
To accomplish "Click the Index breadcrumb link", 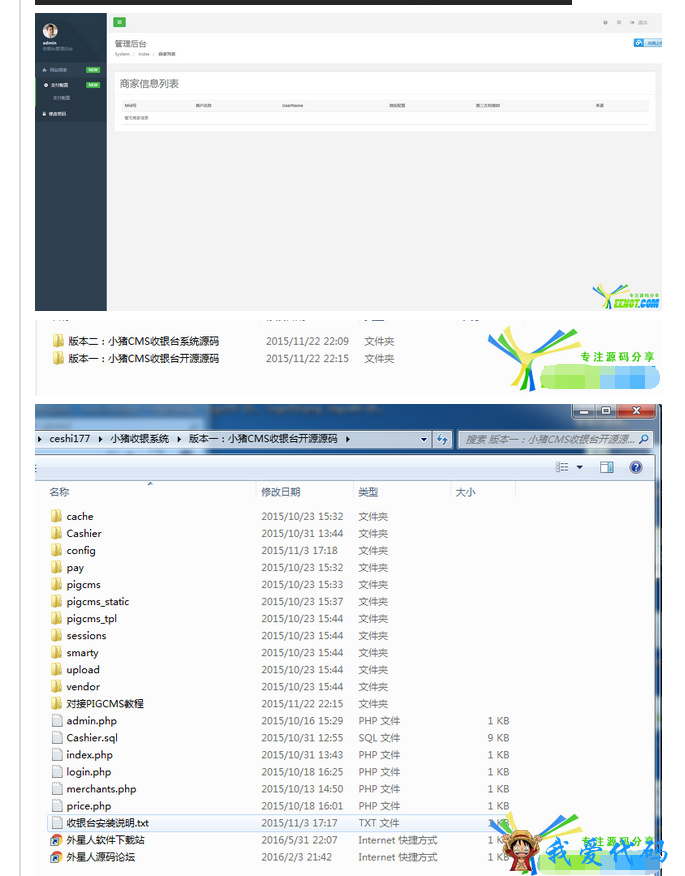I will pyautogui.click(x=144, y=54).
